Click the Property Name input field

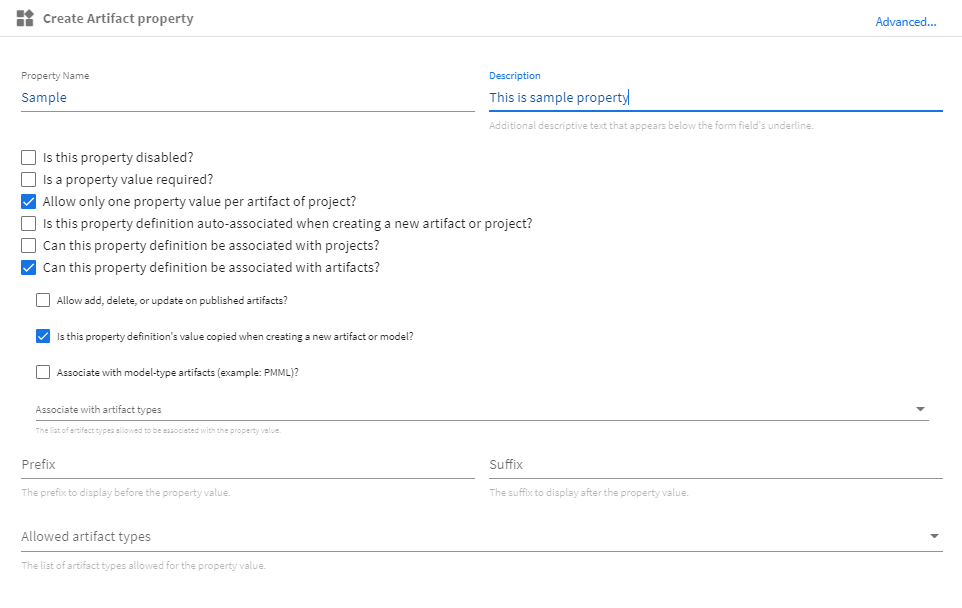tap(247, 98)
